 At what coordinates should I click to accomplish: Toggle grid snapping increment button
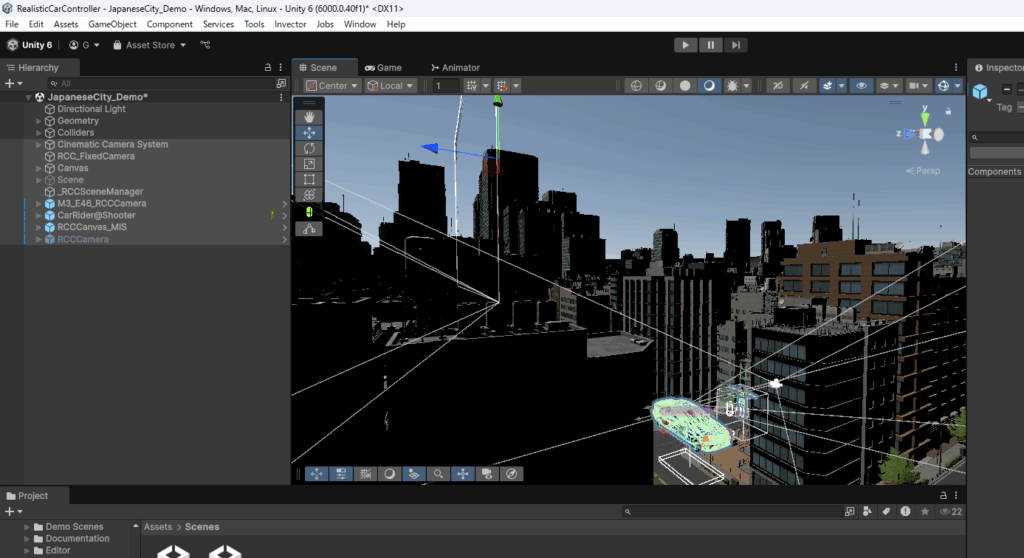pos(502,86)
